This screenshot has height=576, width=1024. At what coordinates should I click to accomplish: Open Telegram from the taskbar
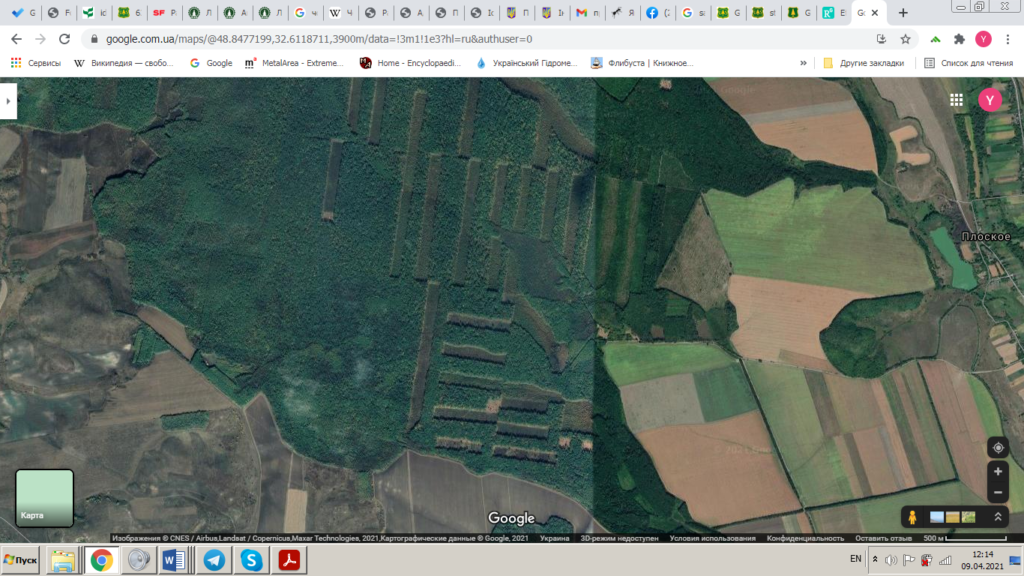[x=213, y=561]
